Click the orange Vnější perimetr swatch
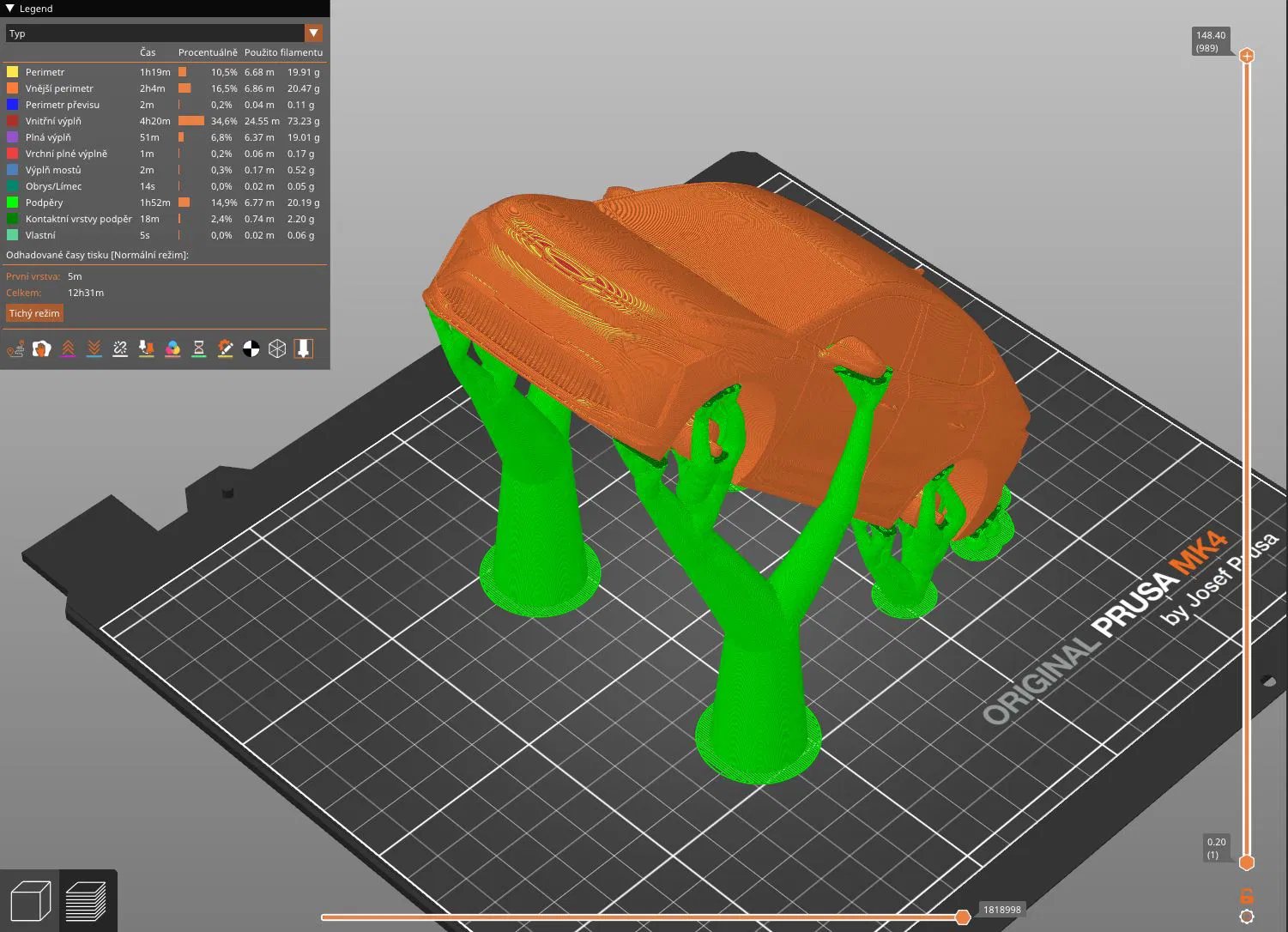Screen dimensions: 1288x932 13,88
